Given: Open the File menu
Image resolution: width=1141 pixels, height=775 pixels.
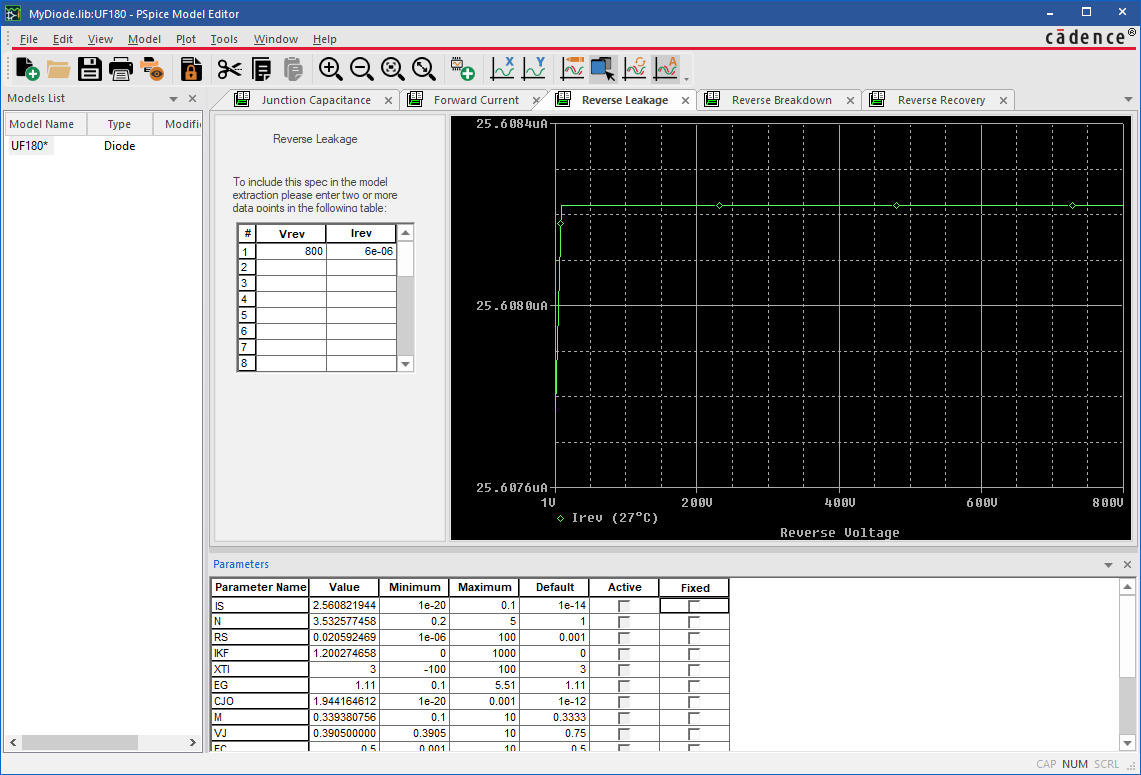Looking at the screenshot, I should pyautogui.click(x=29, y=39).
